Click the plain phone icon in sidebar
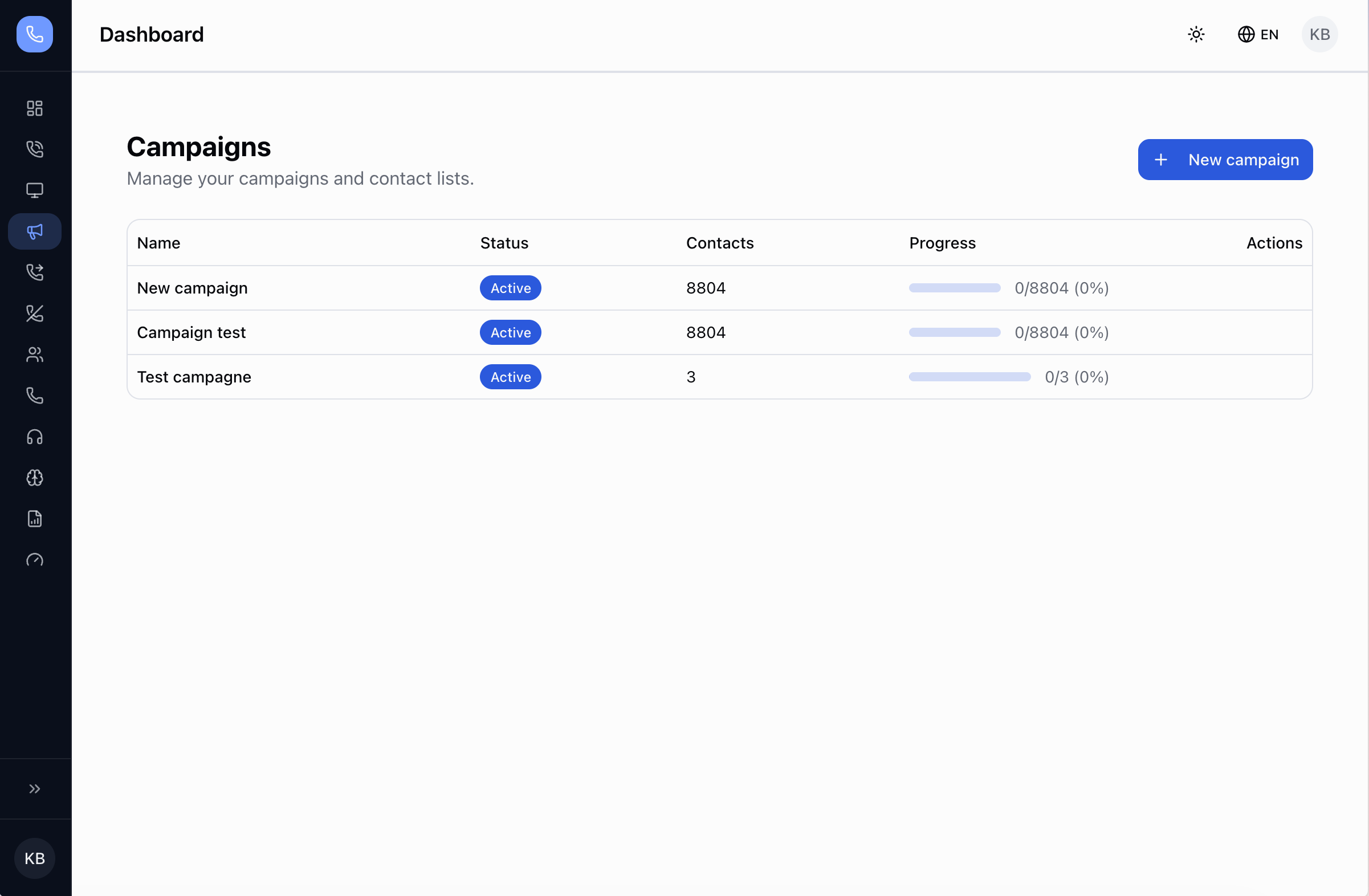 coord(35,396)
